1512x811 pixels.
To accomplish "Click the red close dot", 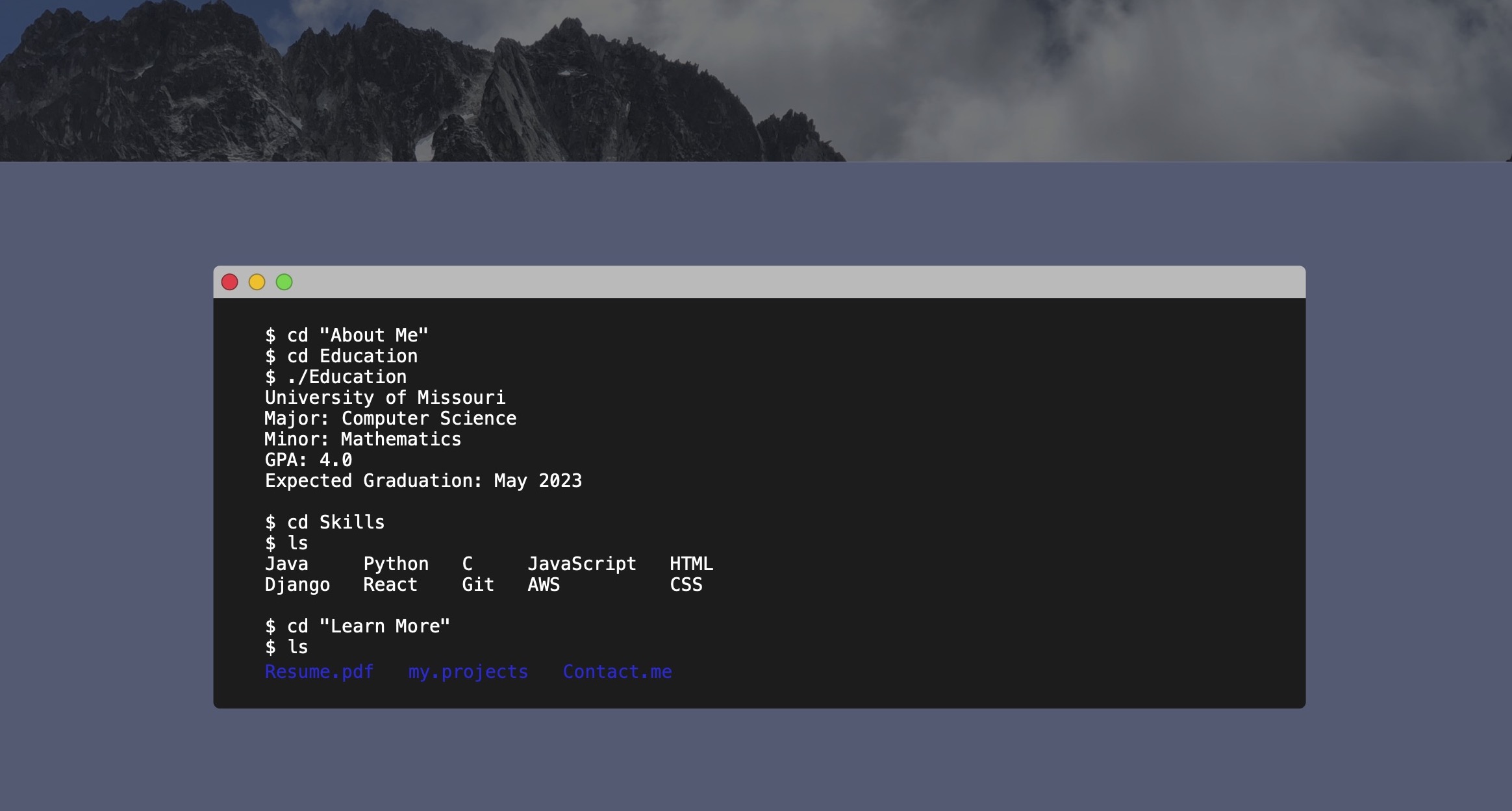I will [x=229, y=282].
